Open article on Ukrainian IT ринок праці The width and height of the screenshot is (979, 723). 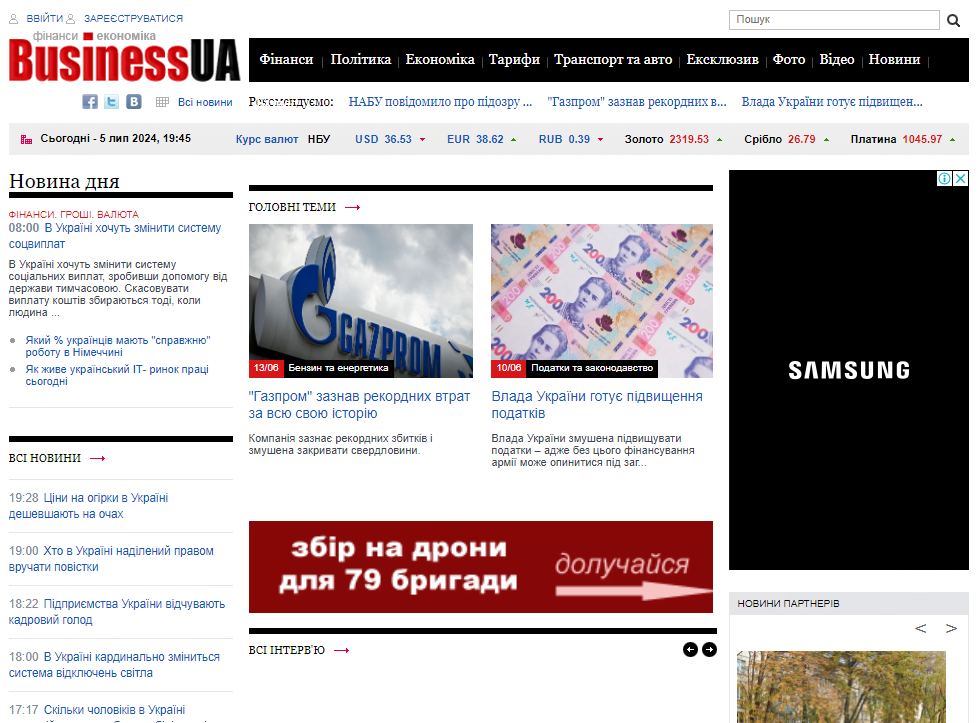coord(117,375)
